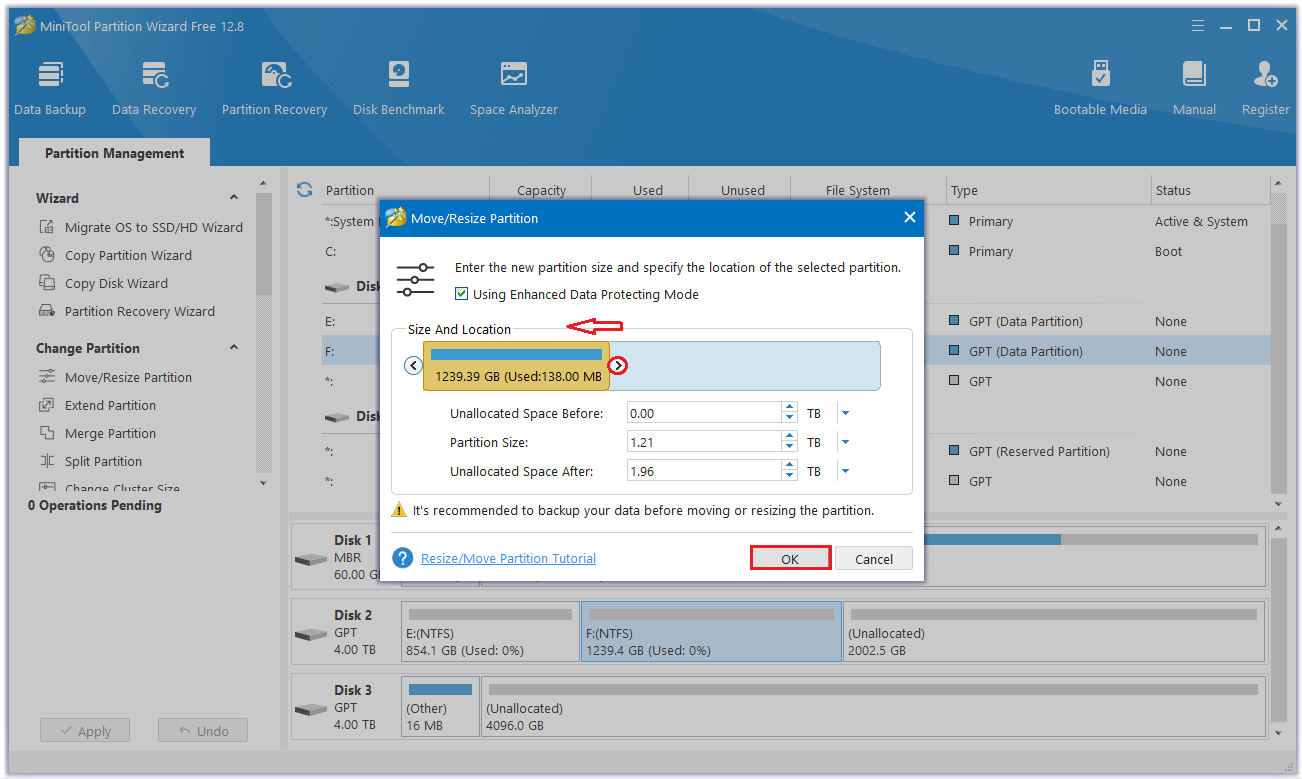The image size is (1302, 779).
Task: Select the C: row in partition list
Action: point(795,251)
